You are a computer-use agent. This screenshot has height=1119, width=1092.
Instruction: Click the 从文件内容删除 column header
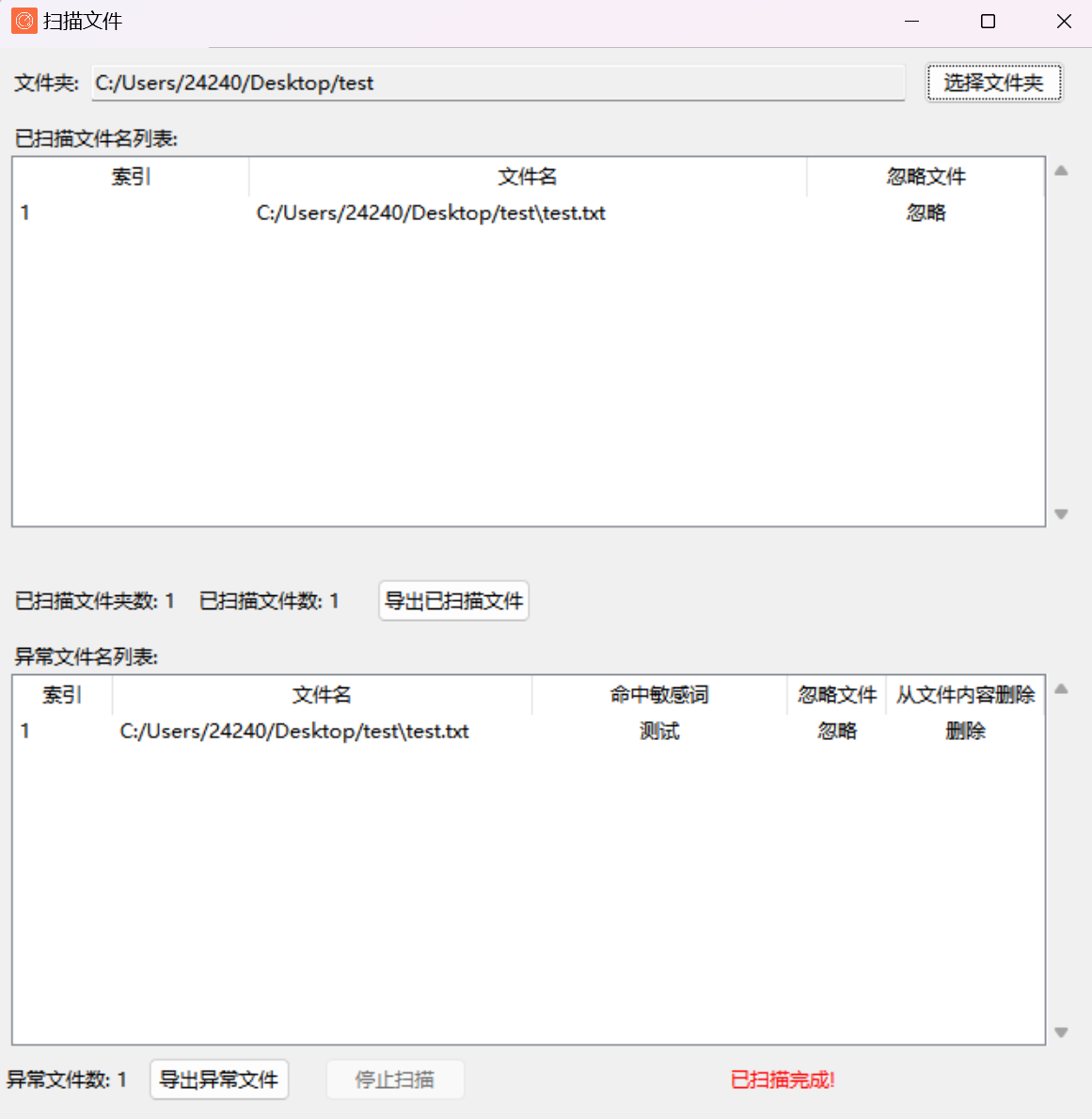tap(965, 694)
